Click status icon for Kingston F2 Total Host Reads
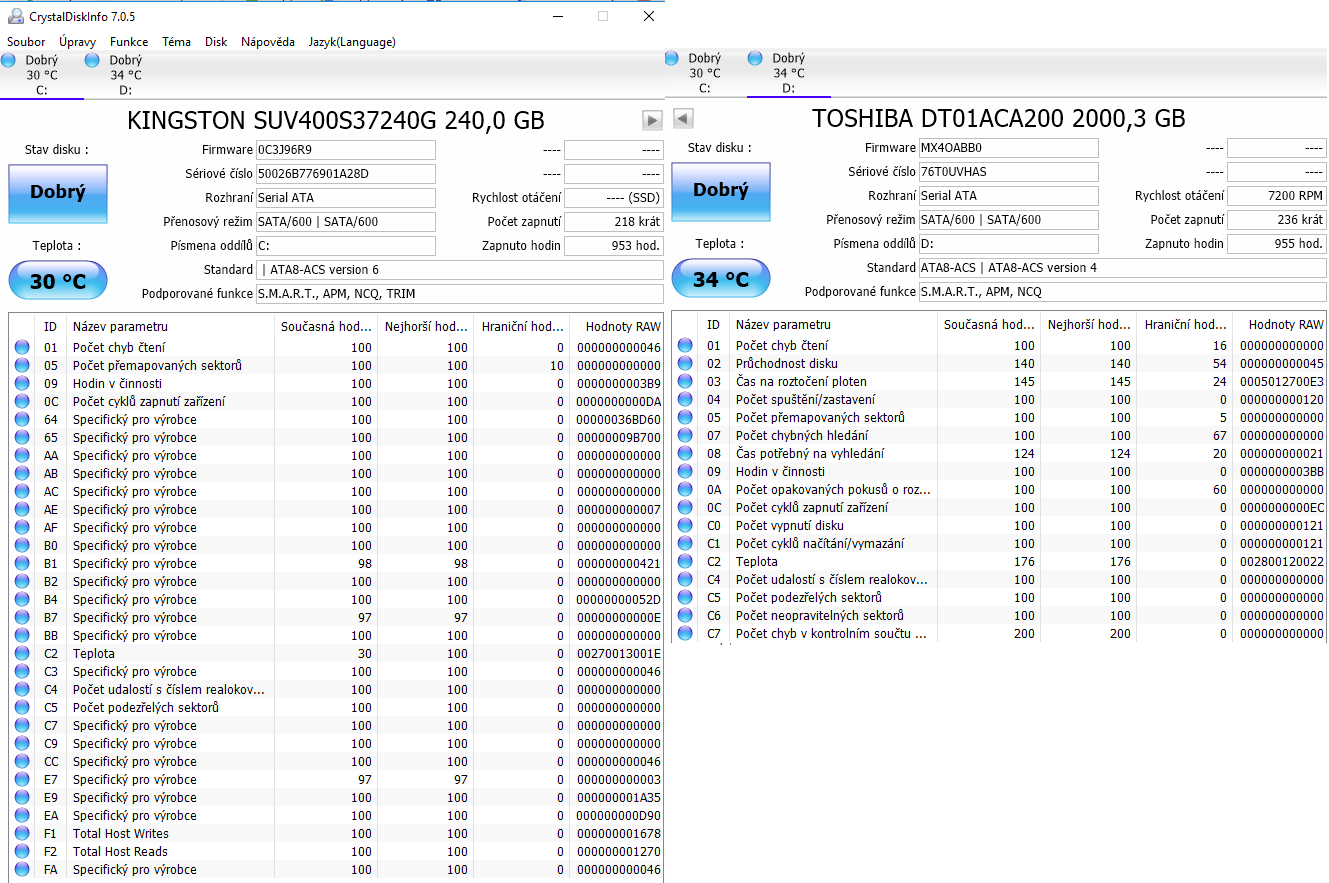The width and height of the screenshot is (1329, 883). click(x=22, y=852)
